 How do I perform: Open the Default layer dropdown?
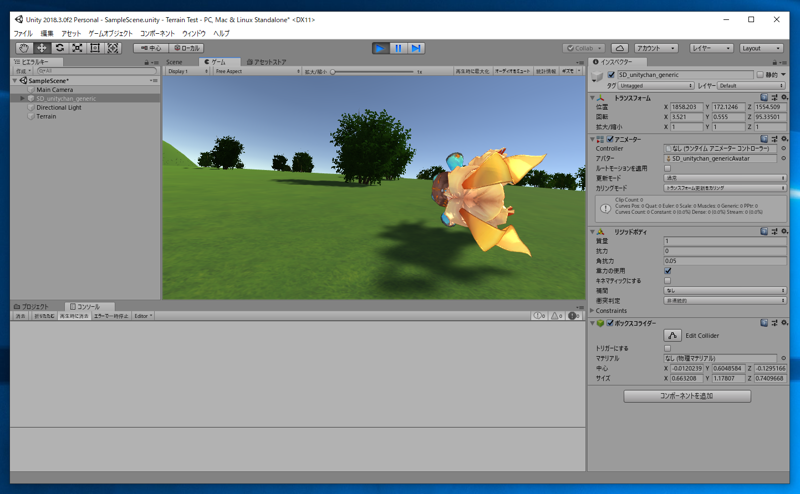coord(752,86)
